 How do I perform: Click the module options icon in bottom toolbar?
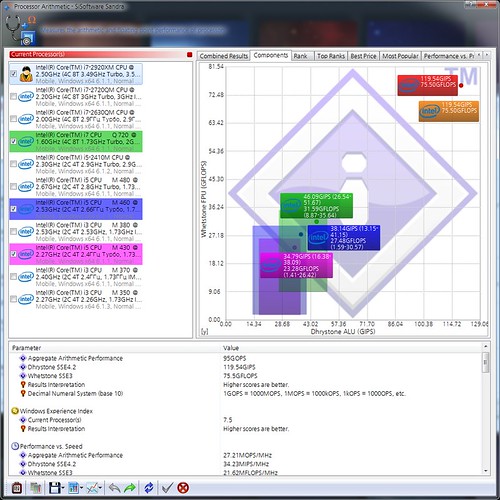point(17,488)
